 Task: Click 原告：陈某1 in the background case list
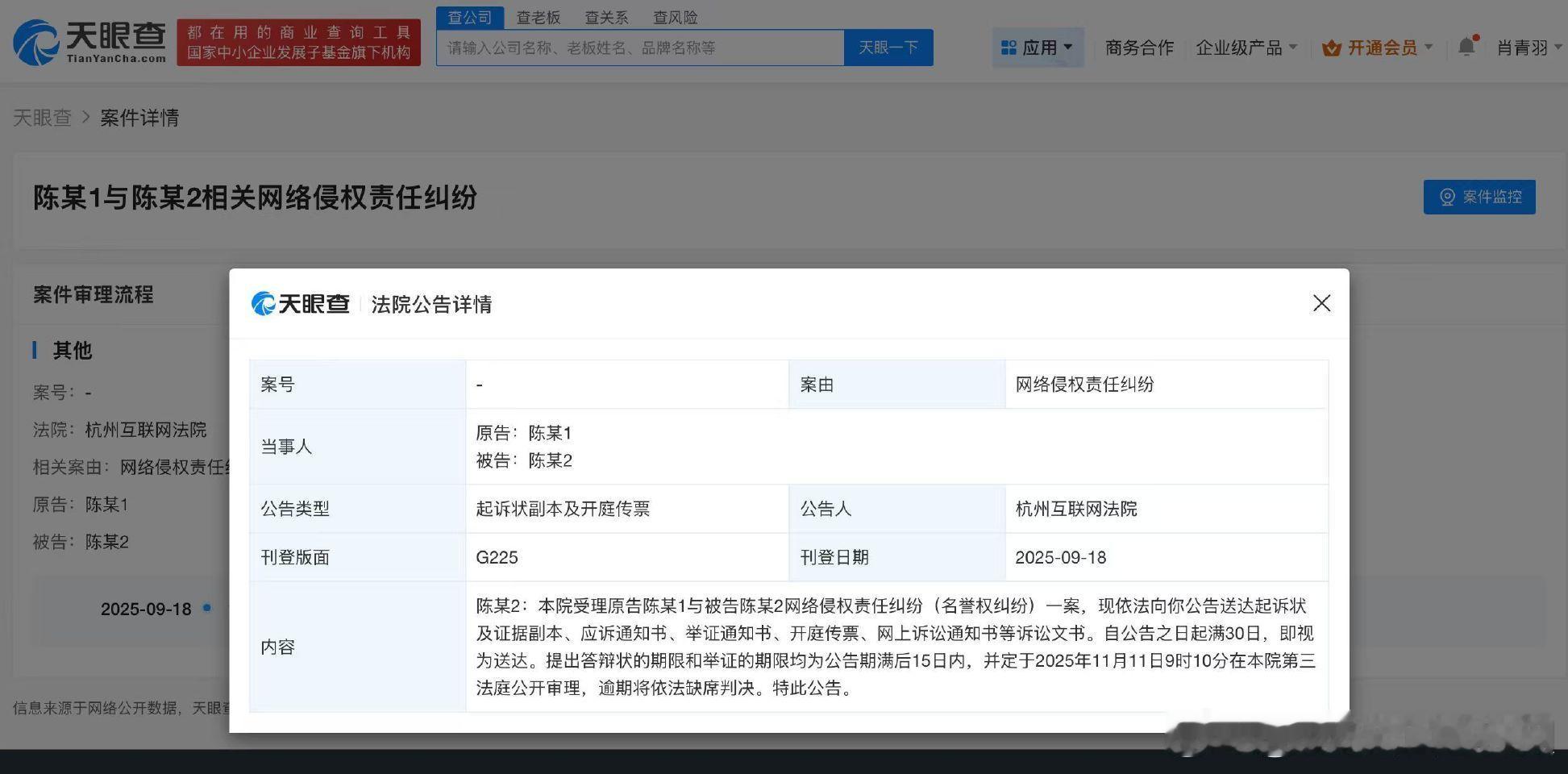tap(81, 505)
